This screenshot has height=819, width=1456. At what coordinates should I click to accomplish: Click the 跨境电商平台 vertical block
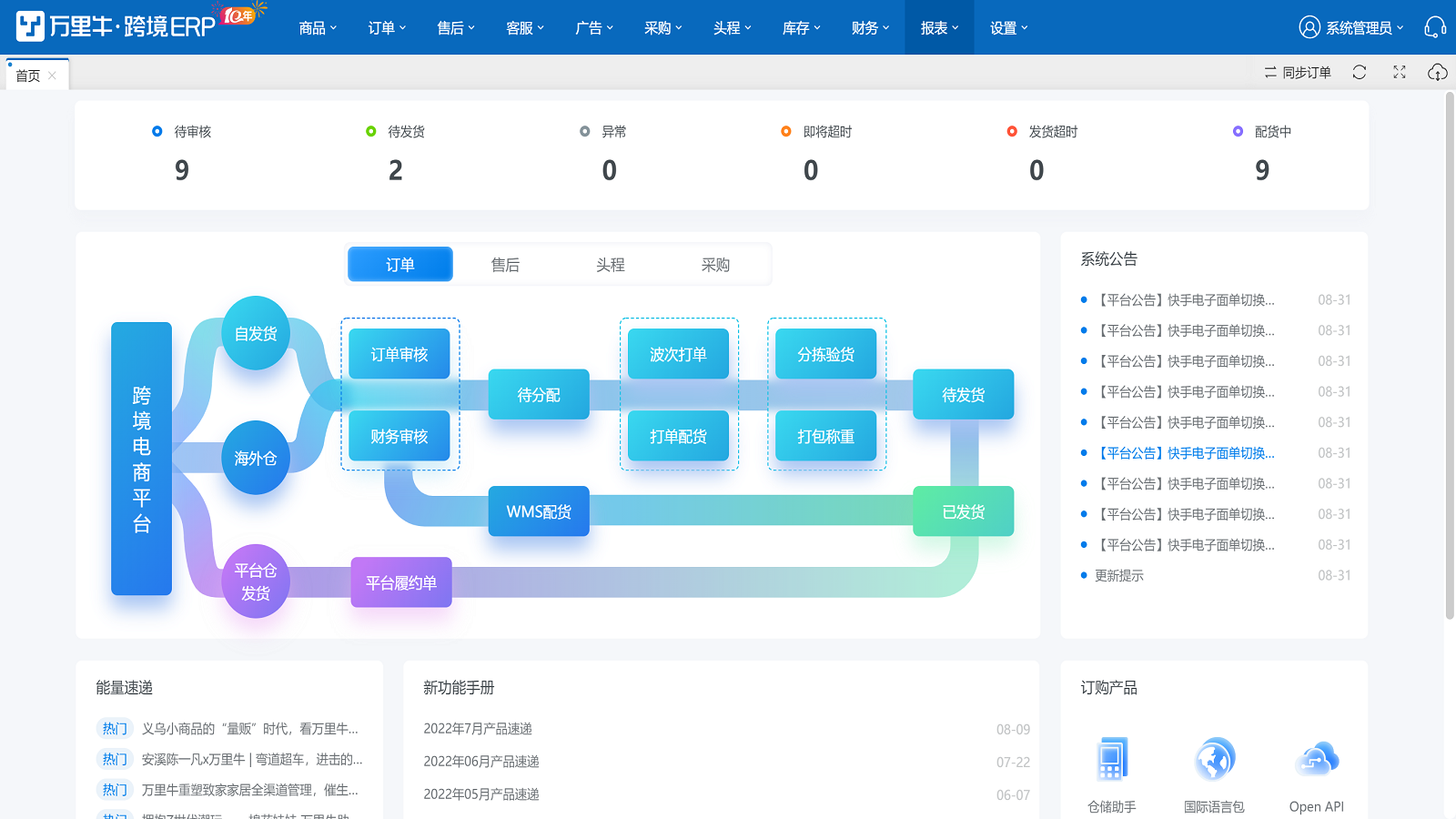pos(141,459)
